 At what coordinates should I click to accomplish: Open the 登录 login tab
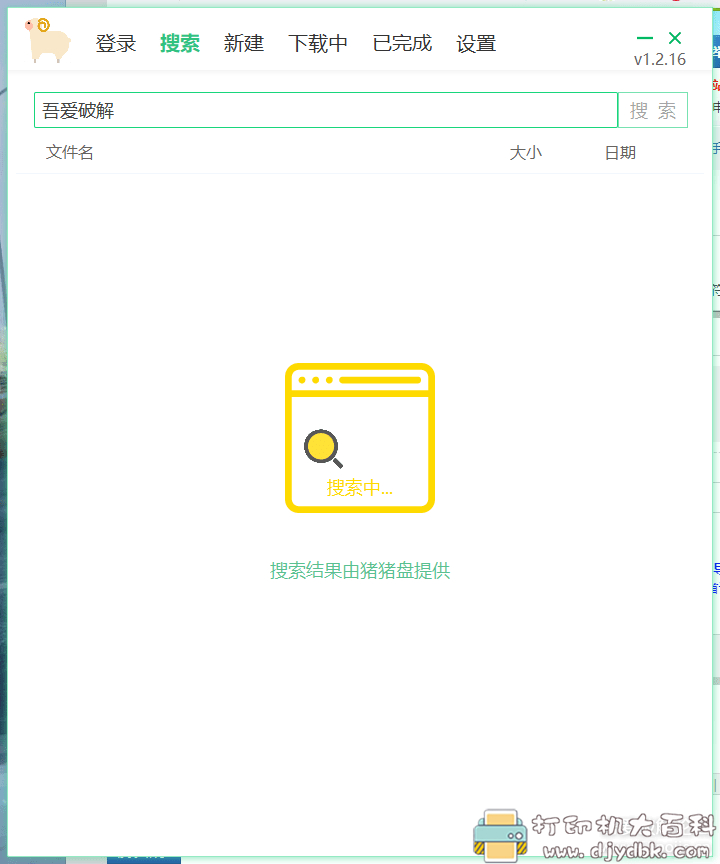(116, 43)
